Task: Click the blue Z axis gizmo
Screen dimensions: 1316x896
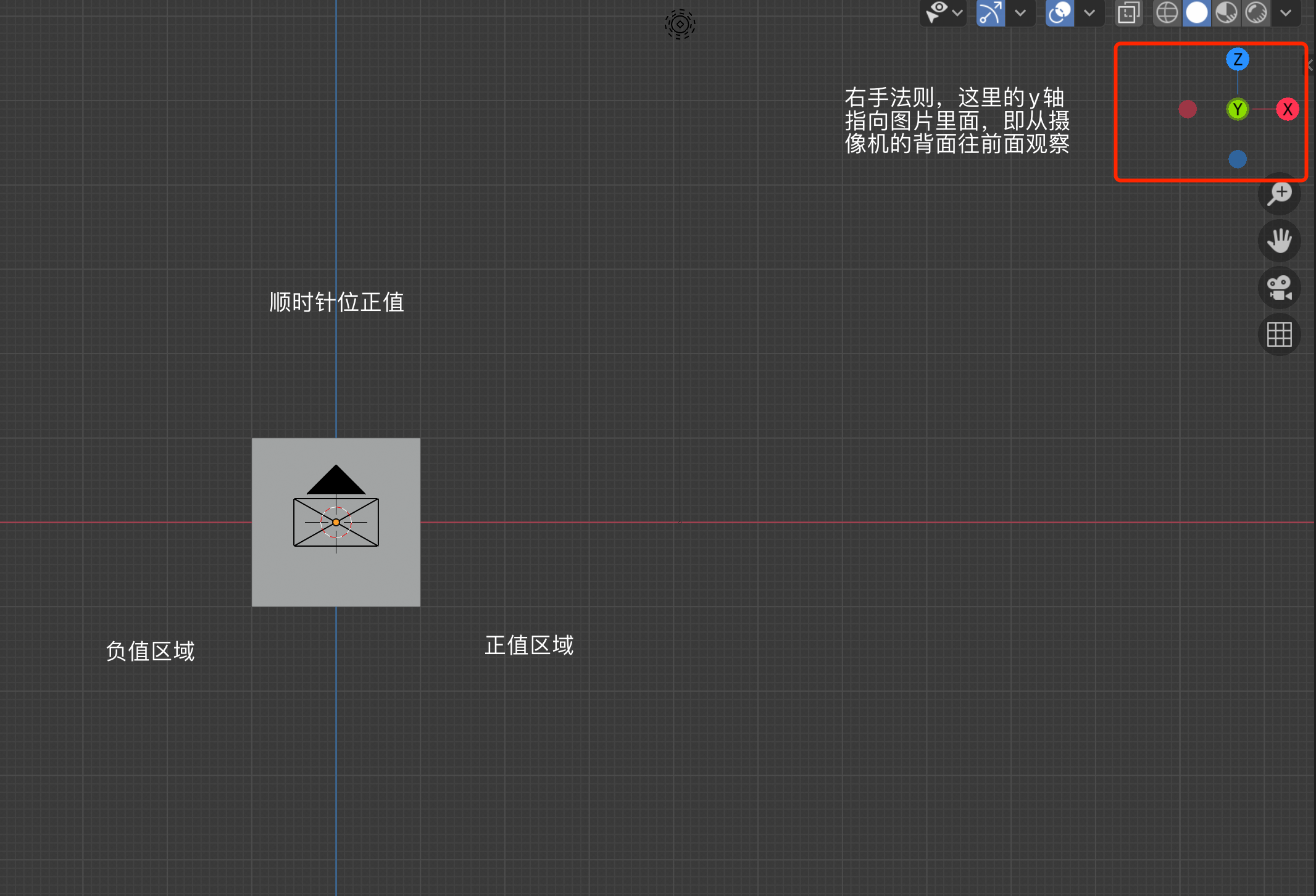Action: (1237, 59)
